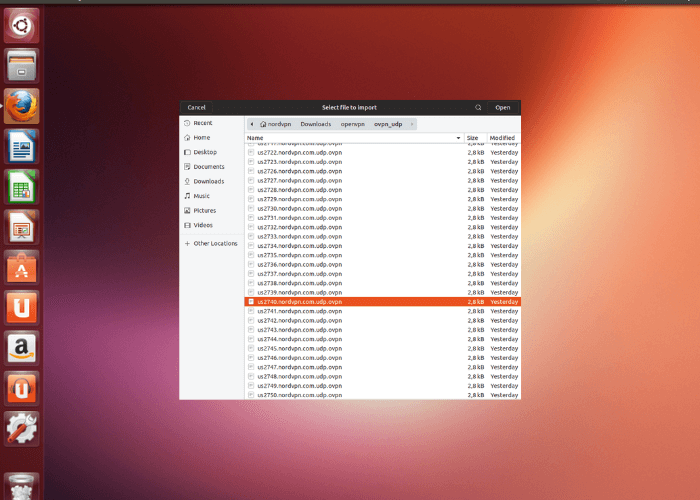The width and height of the screenshot is (700, 500).
Task: Sort files by Name column header
Action: (x=354, y=138)
